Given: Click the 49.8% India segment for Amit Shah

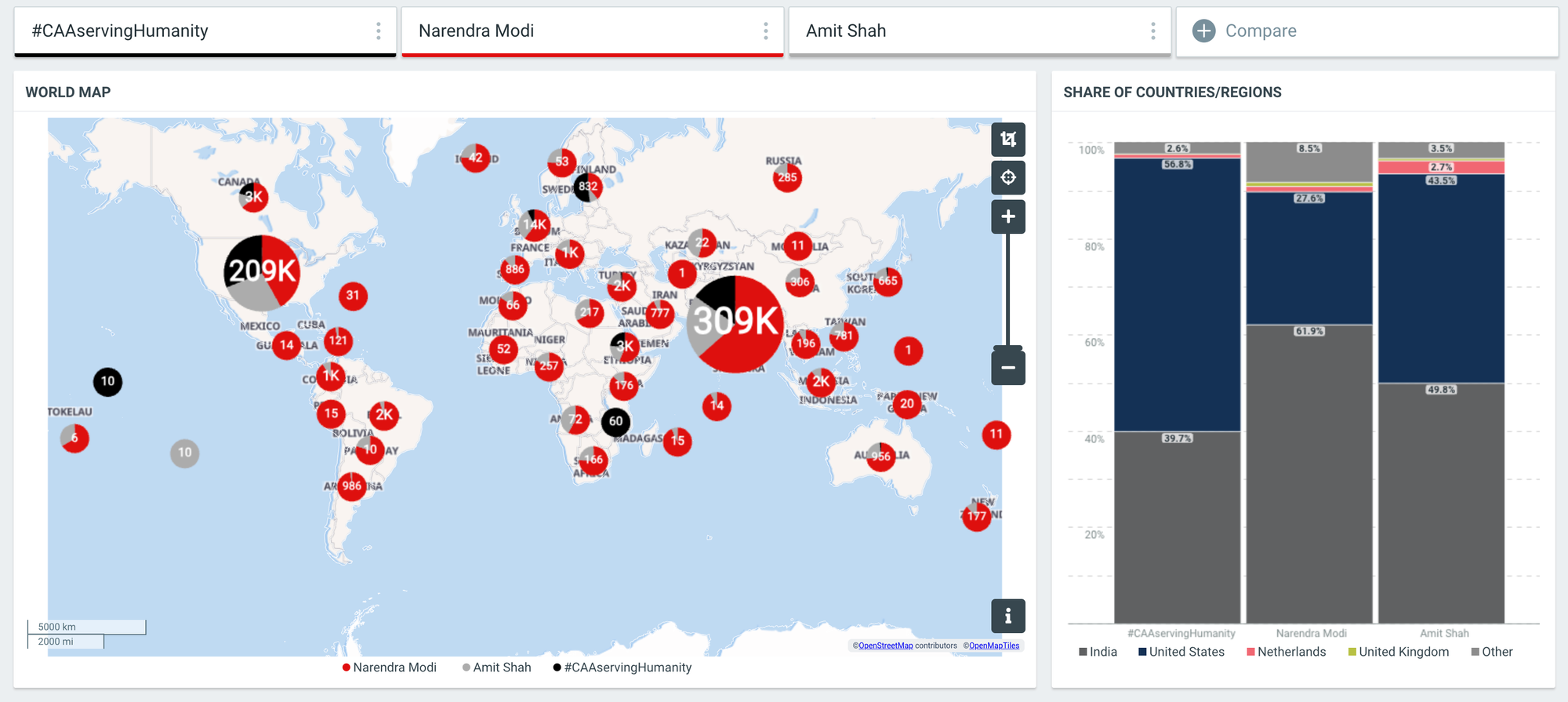Looking at the screenshot, I should pos(1441,503).
